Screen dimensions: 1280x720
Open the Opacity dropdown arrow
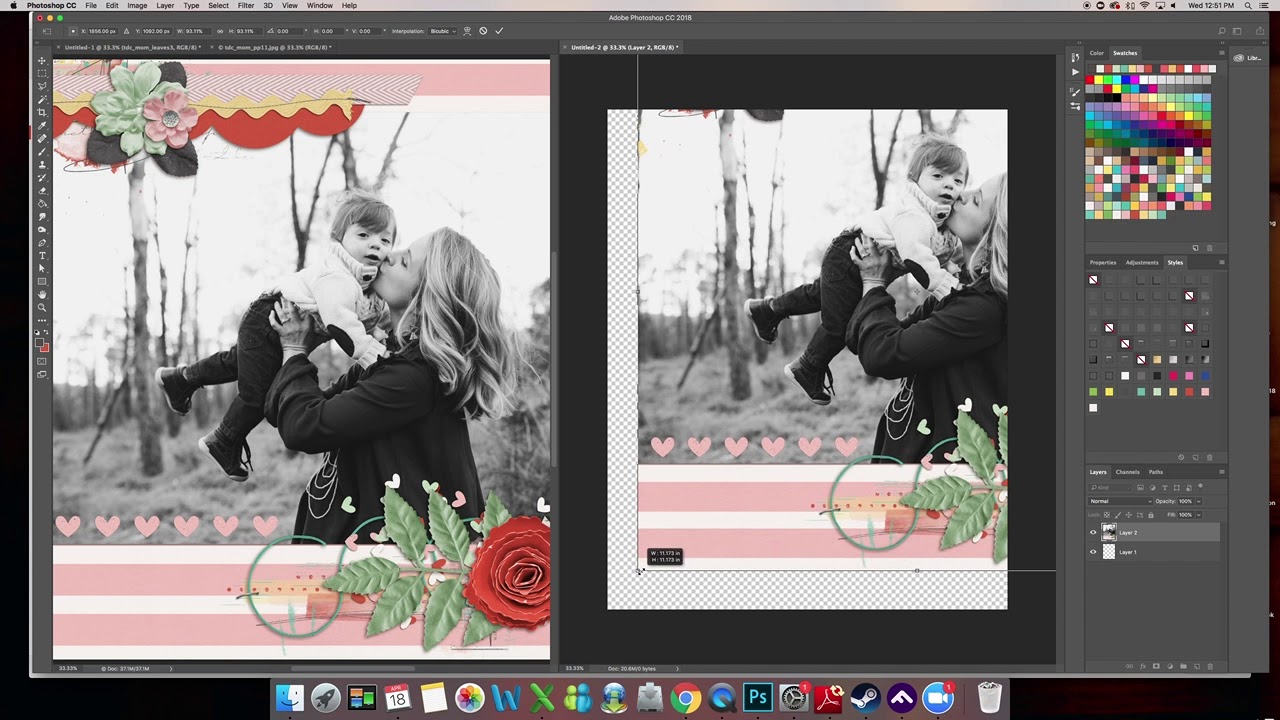[x=1199, y=501]
